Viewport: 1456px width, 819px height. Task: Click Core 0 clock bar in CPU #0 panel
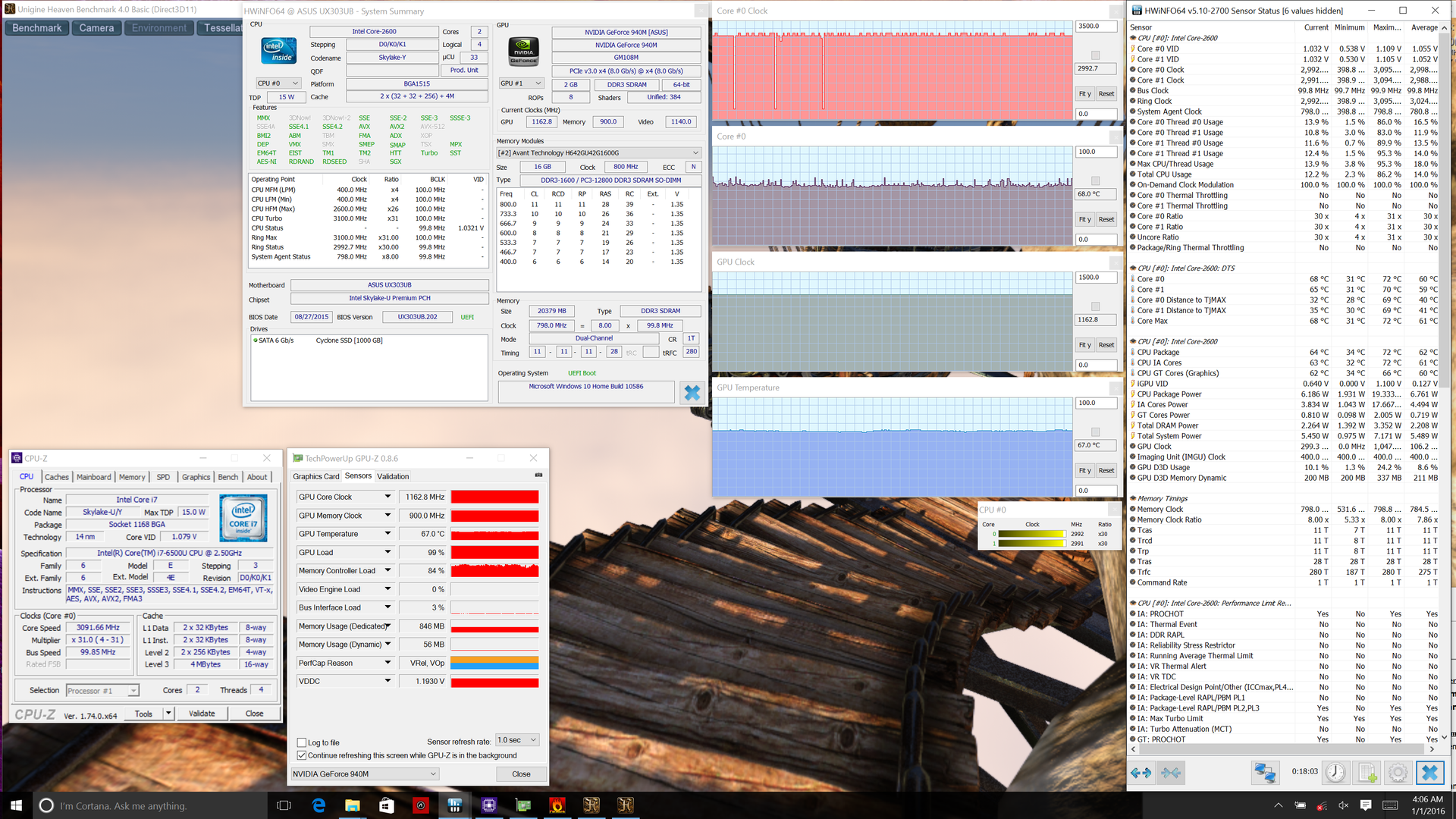tap(1032, 534)
